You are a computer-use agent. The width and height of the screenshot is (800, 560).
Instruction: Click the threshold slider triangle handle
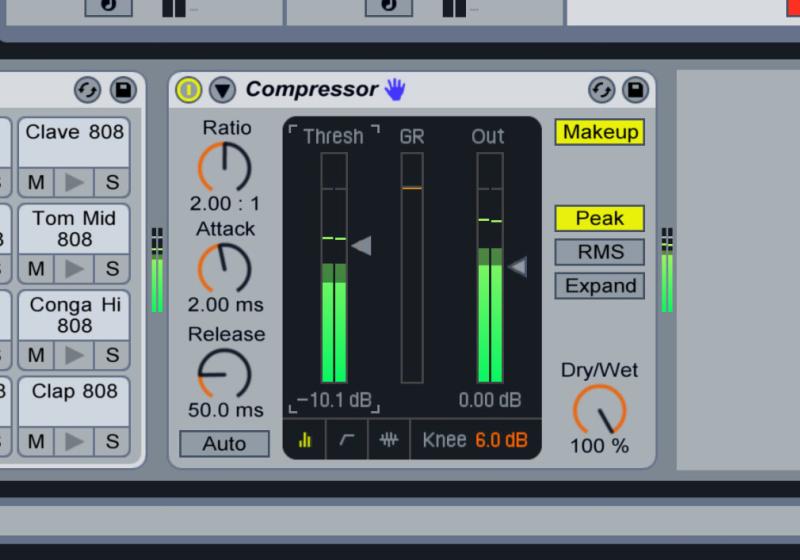[362, 245]
